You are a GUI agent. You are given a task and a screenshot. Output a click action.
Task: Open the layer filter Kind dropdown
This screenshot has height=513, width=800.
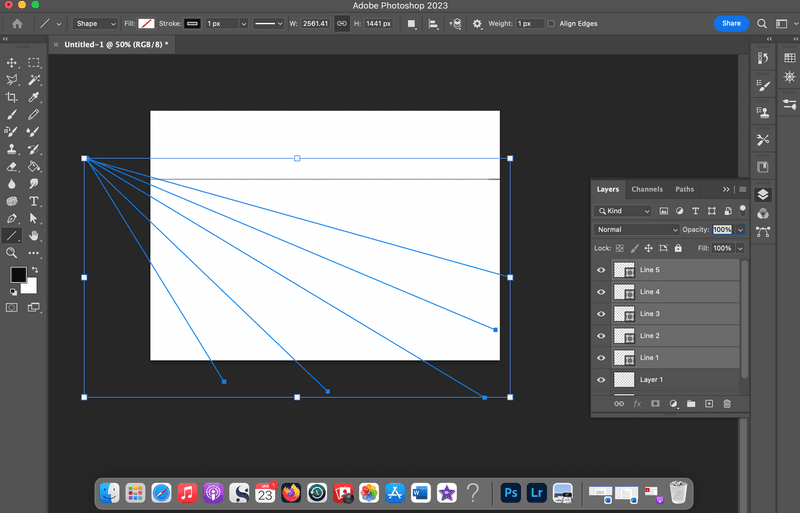[624, 211]
